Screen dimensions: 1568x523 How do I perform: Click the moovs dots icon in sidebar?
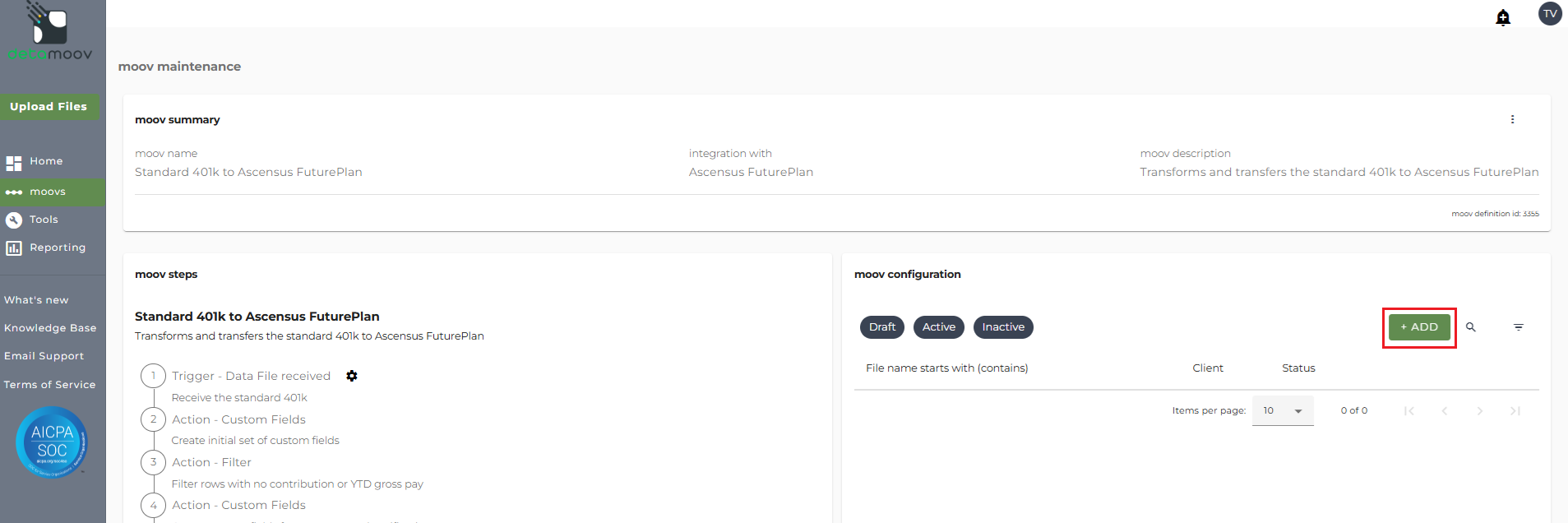14,192
